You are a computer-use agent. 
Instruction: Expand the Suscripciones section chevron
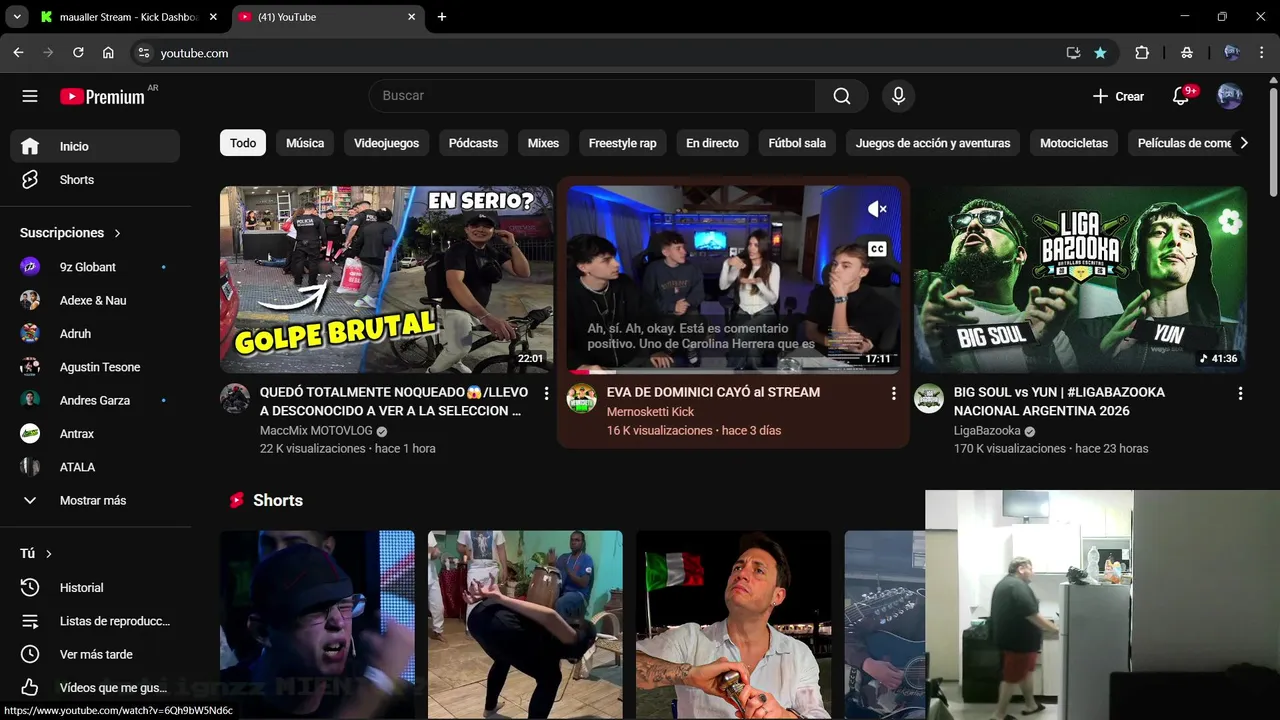pos(117,233)
